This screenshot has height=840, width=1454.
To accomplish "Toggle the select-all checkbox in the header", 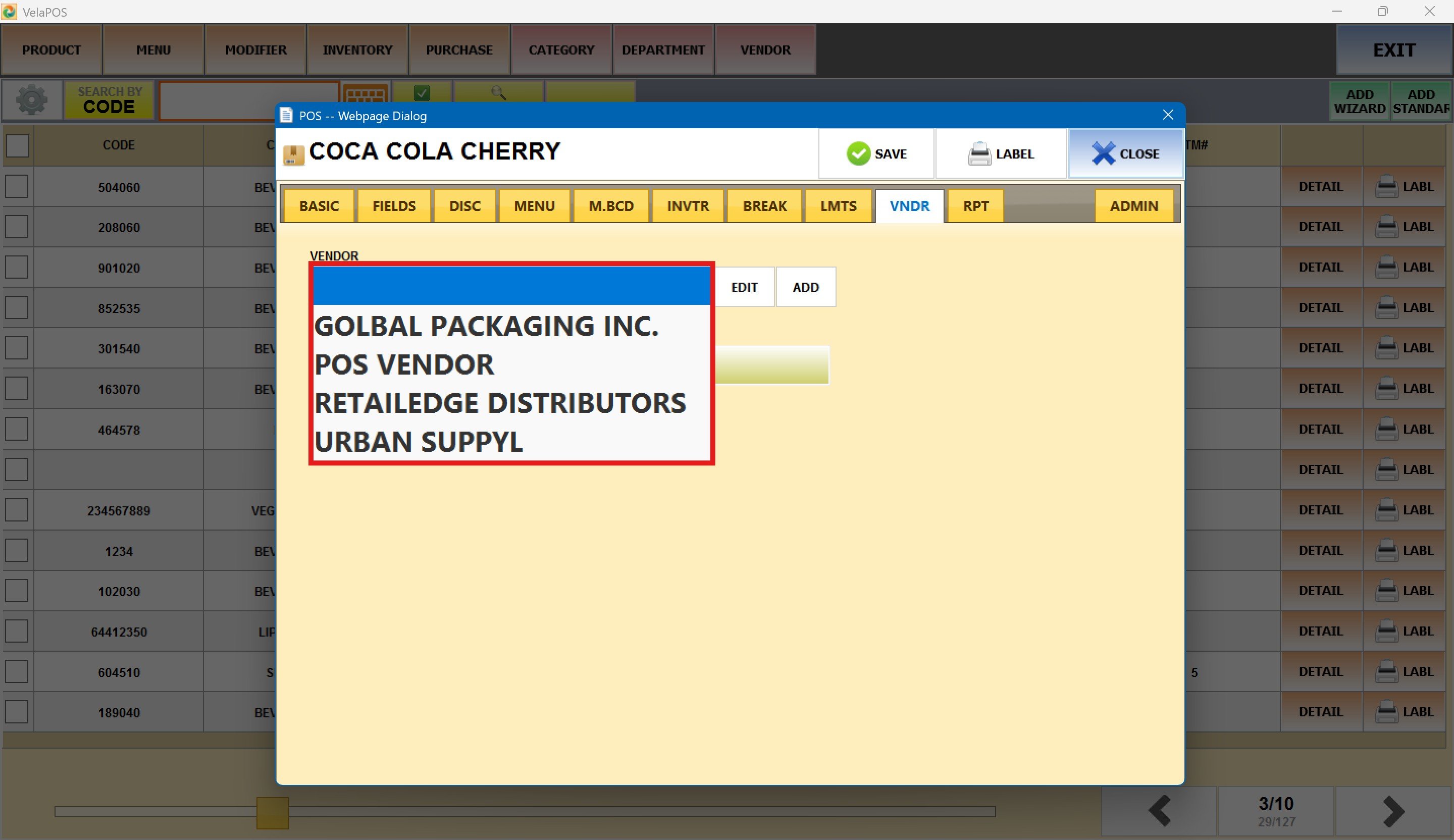I will [17, 145].
